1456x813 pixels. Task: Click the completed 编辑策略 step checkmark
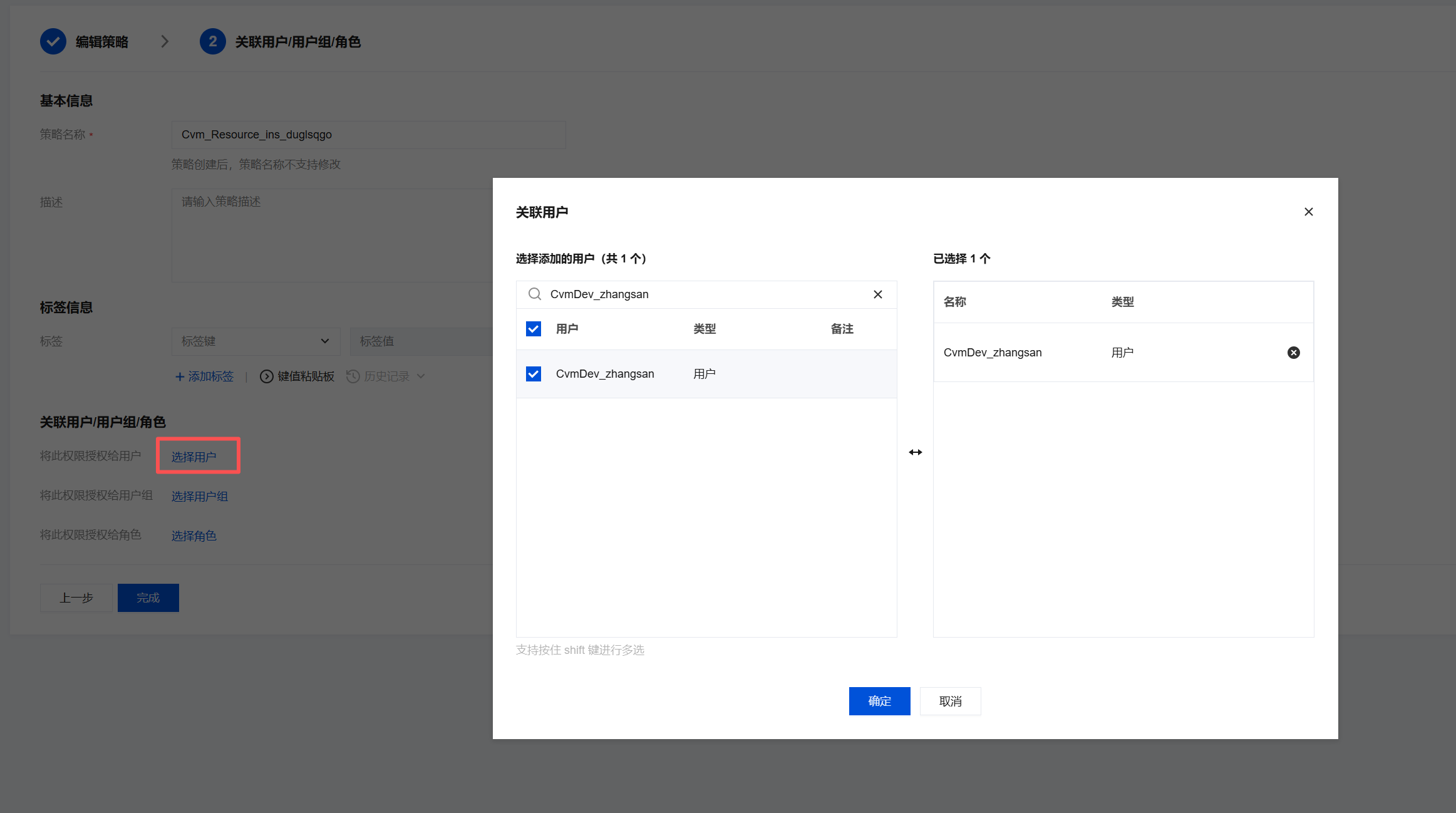53,42
